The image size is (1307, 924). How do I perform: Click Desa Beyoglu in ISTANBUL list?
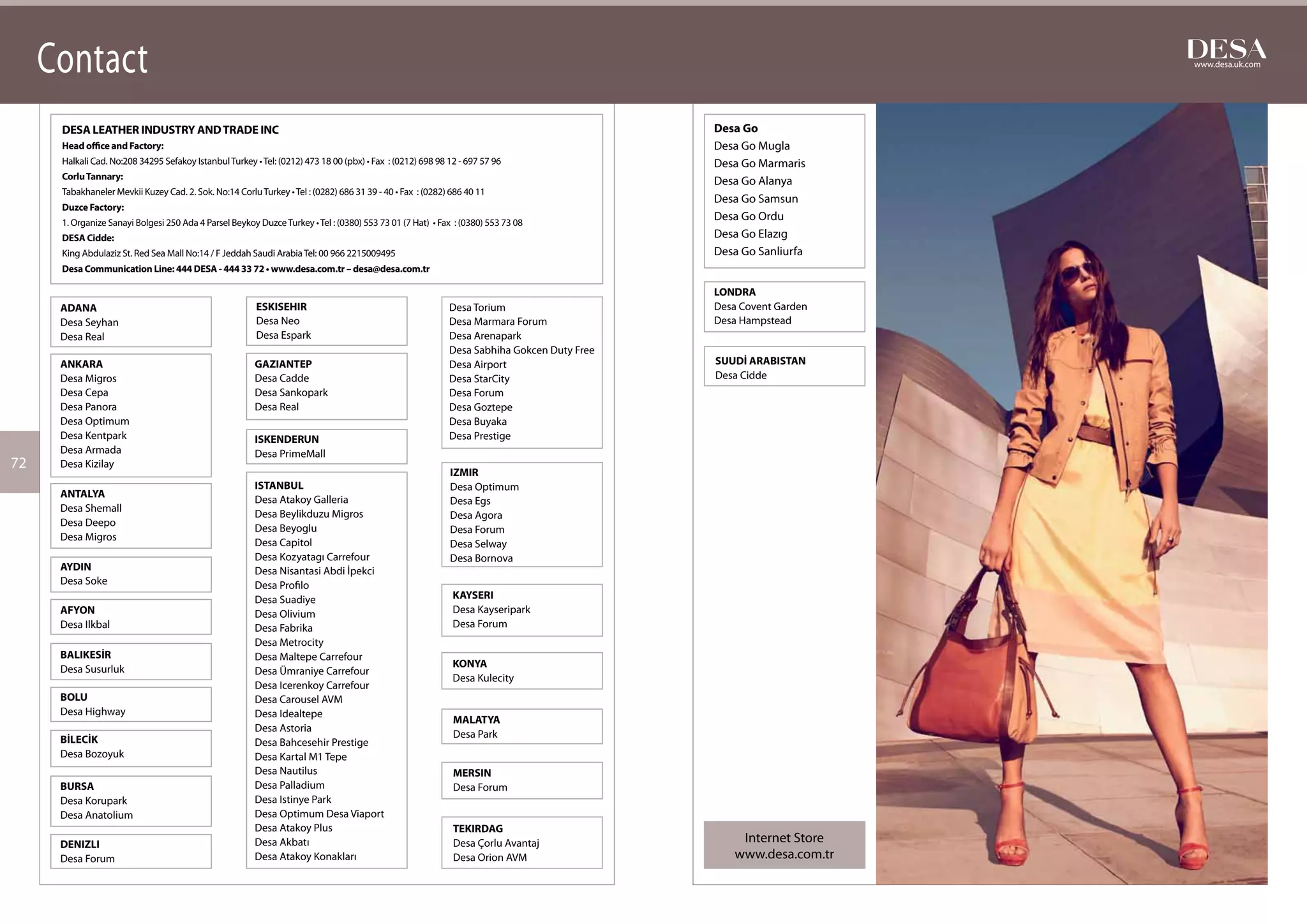click(286, 528)
